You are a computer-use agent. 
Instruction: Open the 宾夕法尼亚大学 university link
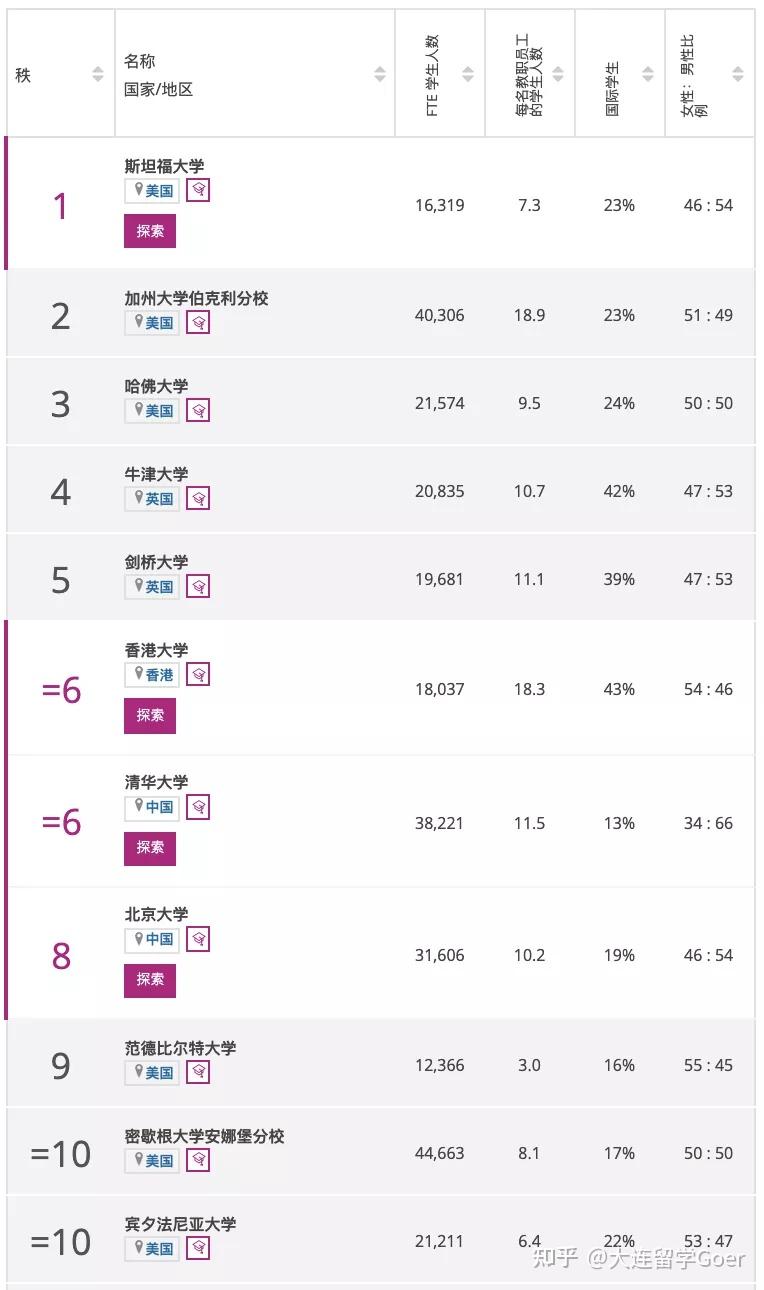coord(180,1224)
